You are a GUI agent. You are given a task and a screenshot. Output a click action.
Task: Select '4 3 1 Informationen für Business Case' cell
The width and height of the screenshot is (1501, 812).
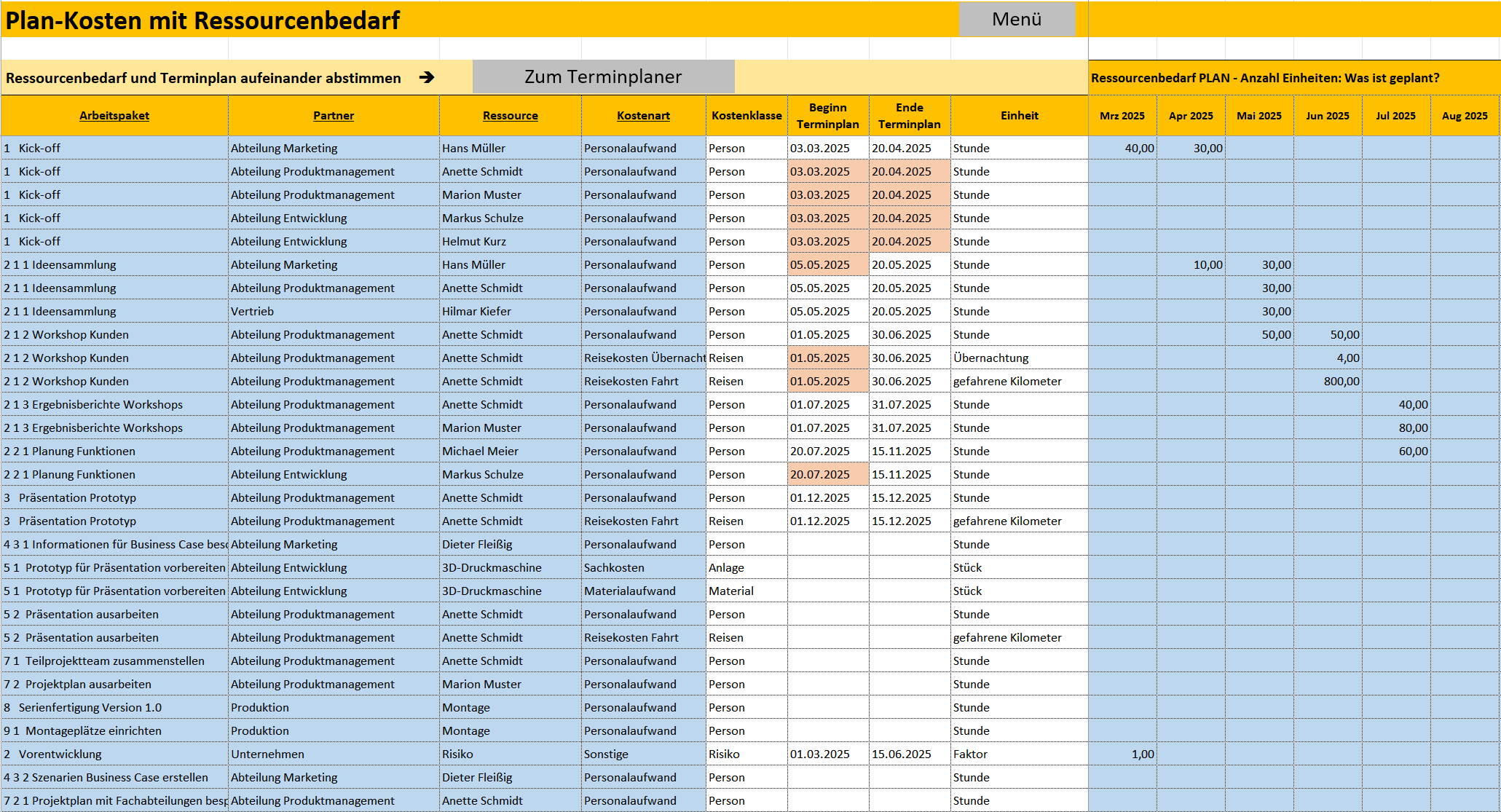click(114, 544)
